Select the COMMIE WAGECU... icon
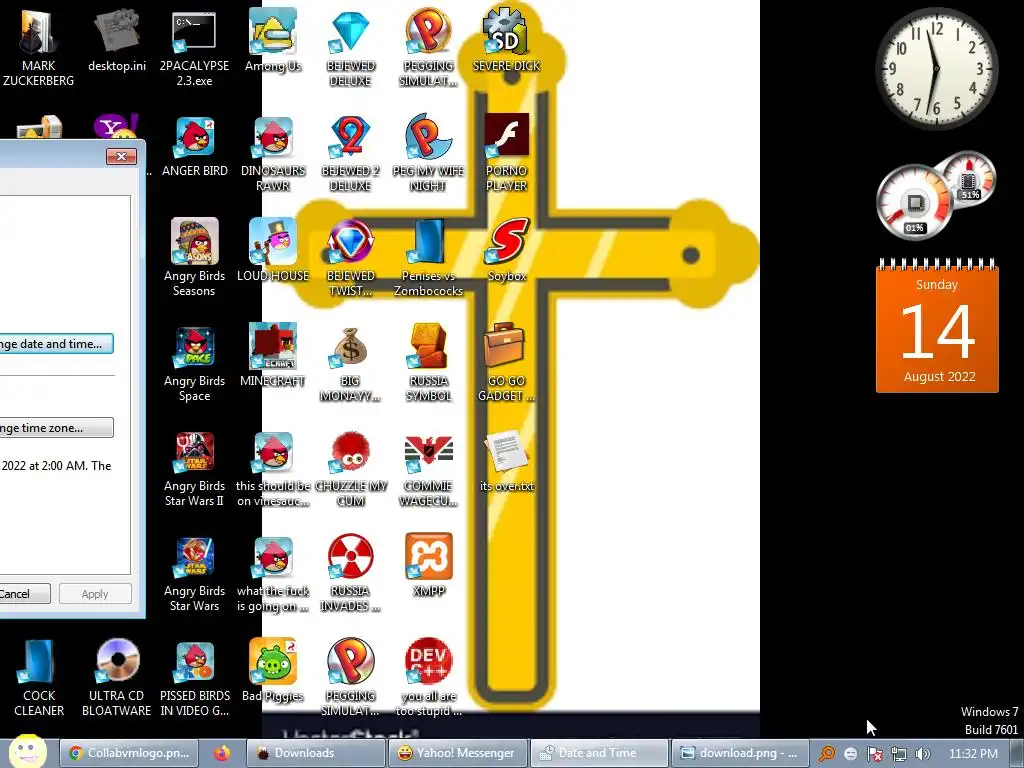 (x=428, y=469)
